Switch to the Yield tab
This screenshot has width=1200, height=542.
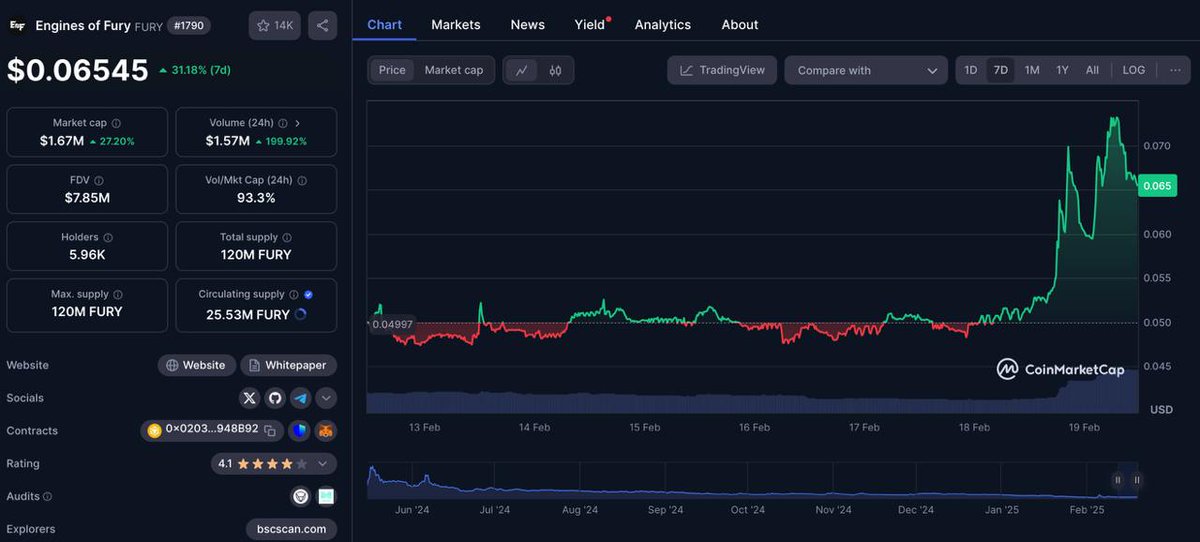[590, 24]
